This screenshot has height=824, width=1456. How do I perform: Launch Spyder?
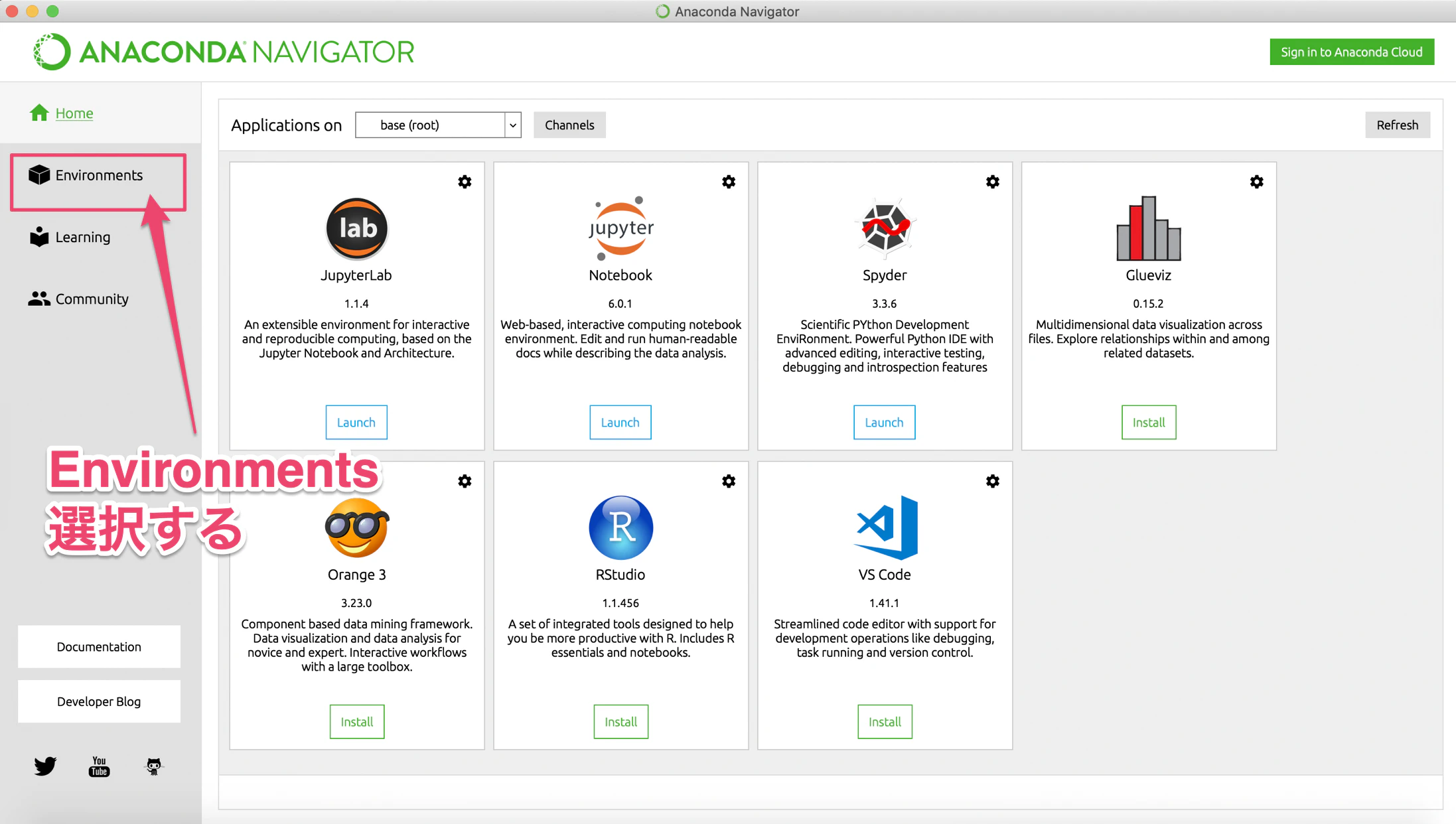pos(885,422)
